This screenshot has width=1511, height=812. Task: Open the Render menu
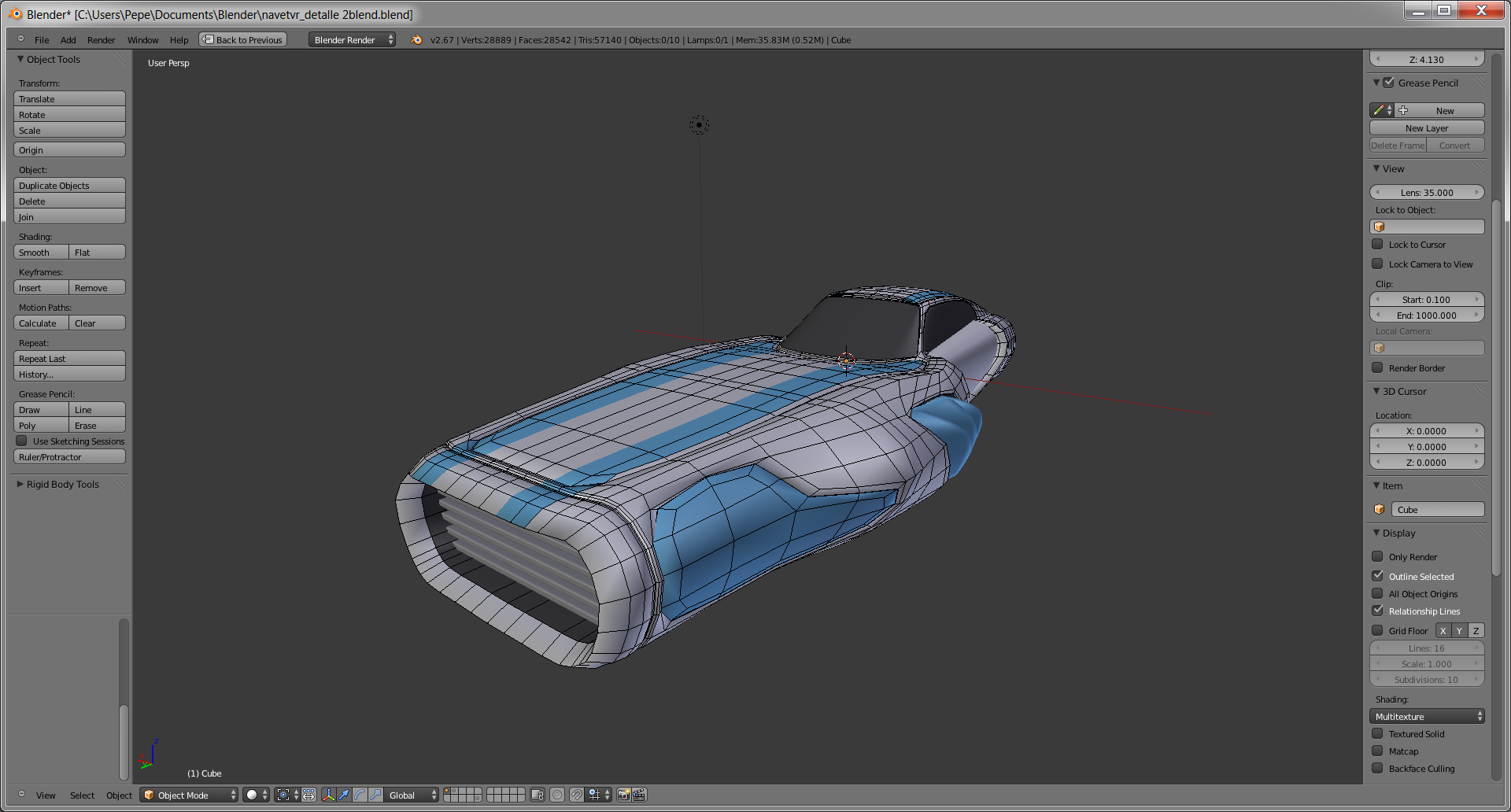[101, 40]
